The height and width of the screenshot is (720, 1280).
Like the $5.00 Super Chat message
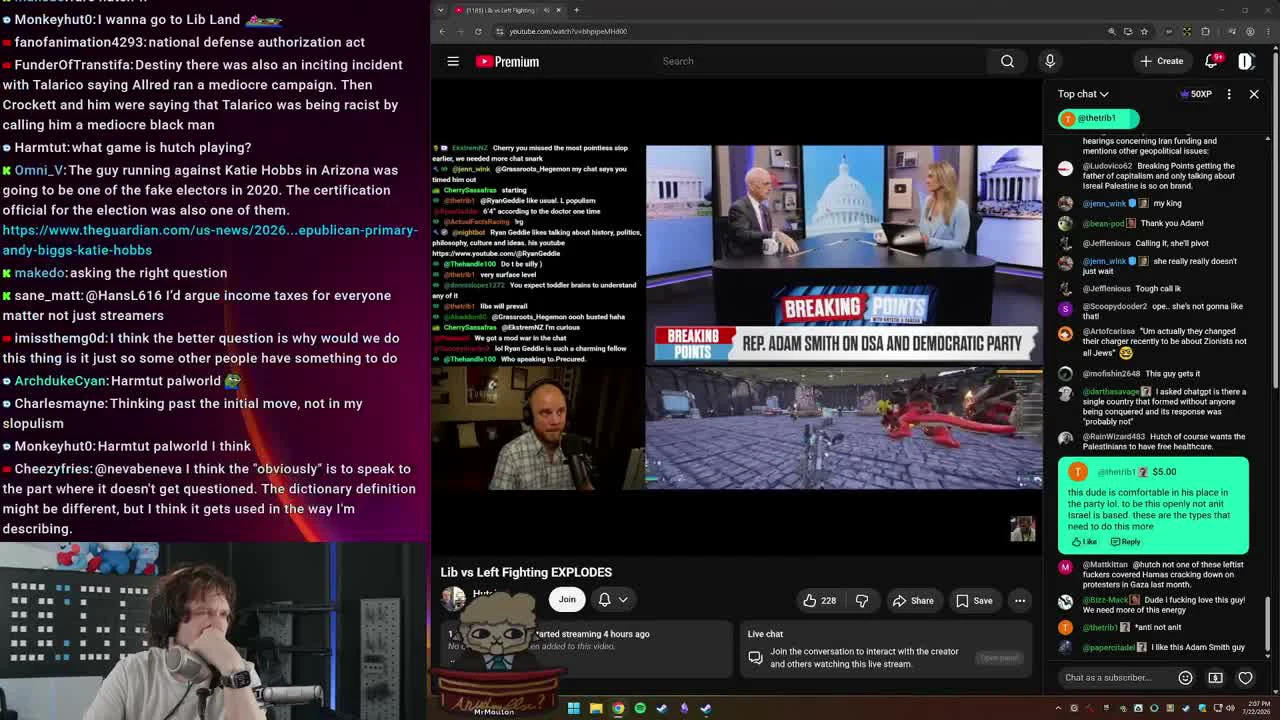click(1084, 542)
